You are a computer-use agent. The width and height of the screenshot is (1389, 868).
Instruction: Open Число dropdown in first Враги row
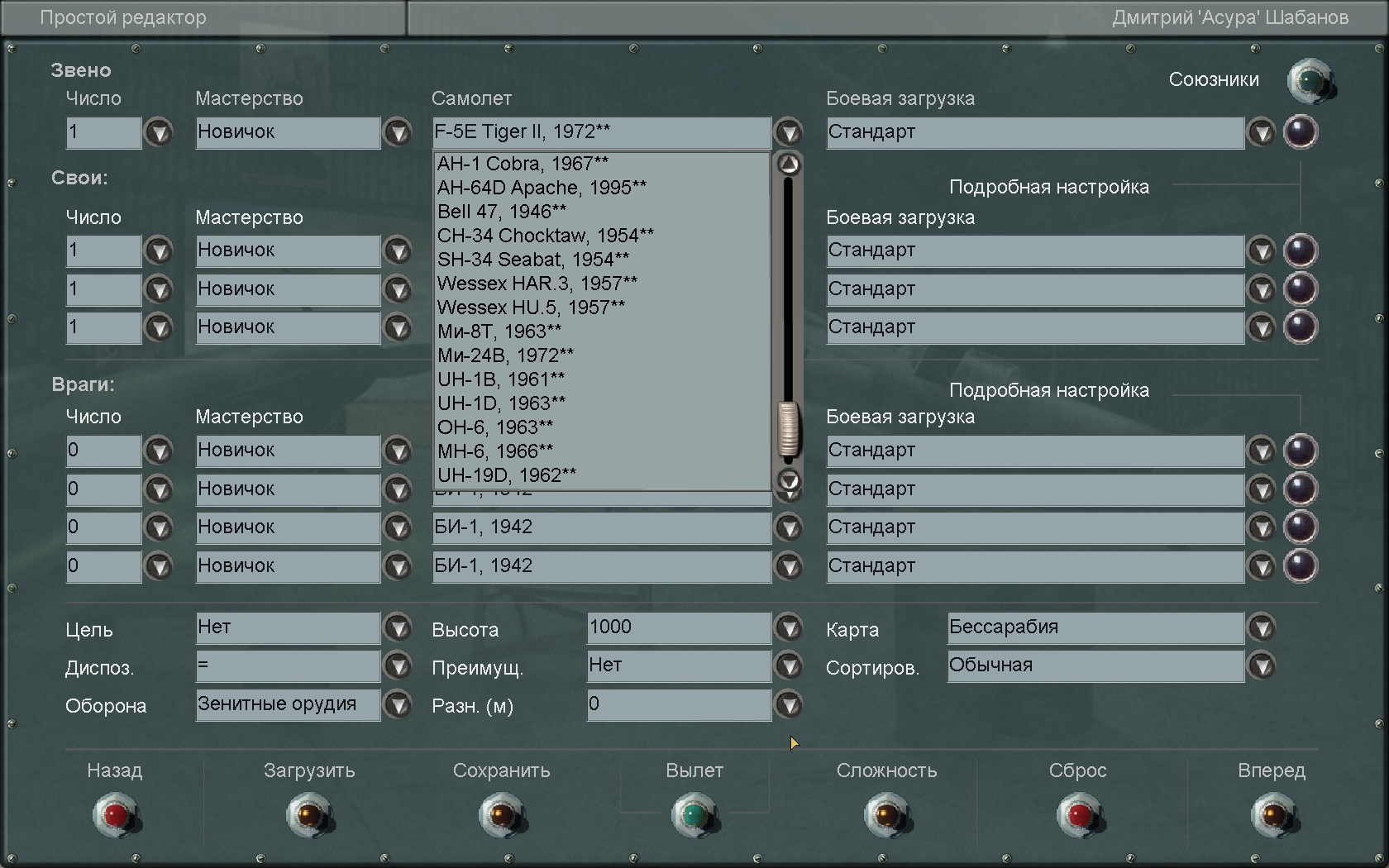(159, 451)
